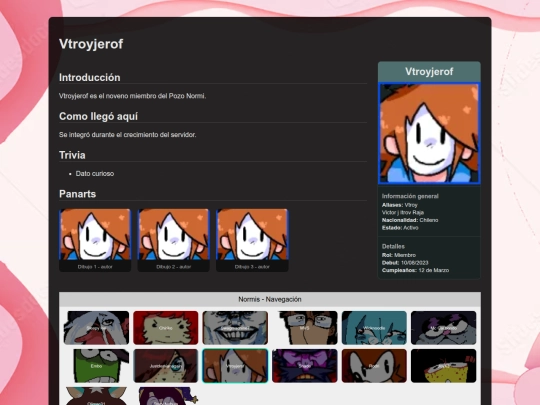Open the Snade purple character card
Viewport: 540px width, 405px height.
coord(304,366)
